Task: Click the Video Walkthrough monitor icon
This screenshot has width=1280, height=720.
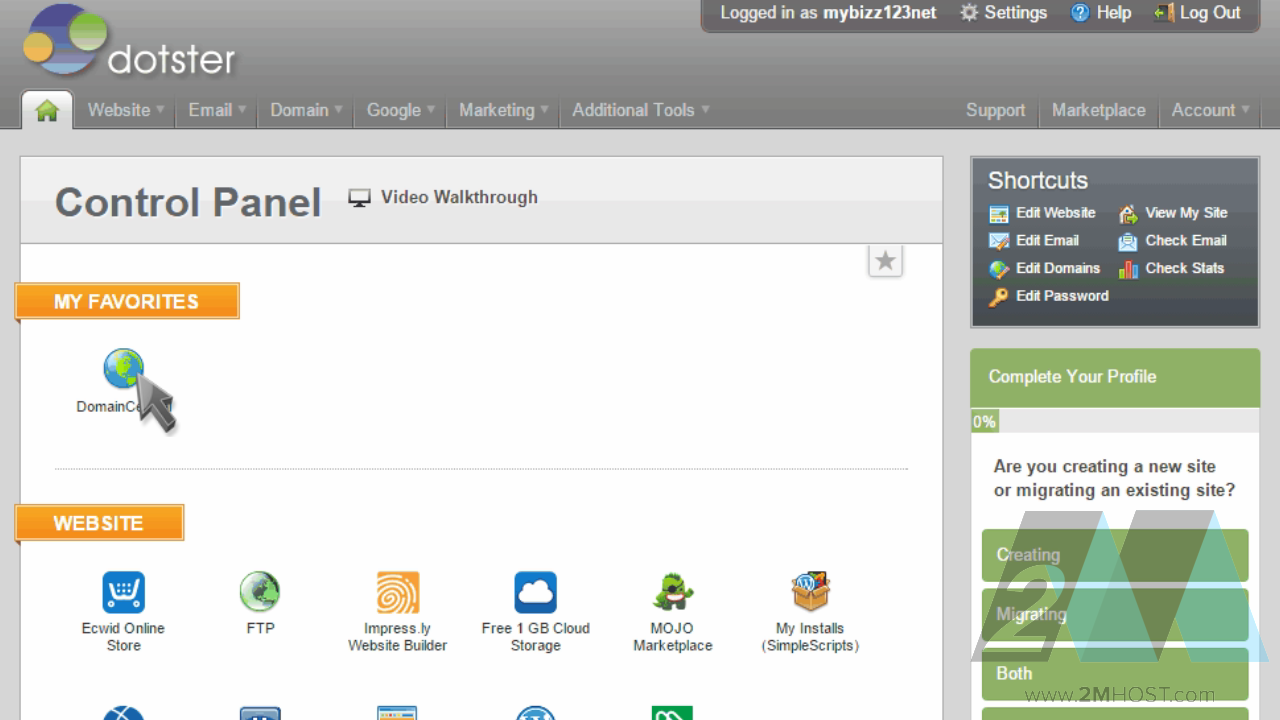Action: click(x=359, y=198)
